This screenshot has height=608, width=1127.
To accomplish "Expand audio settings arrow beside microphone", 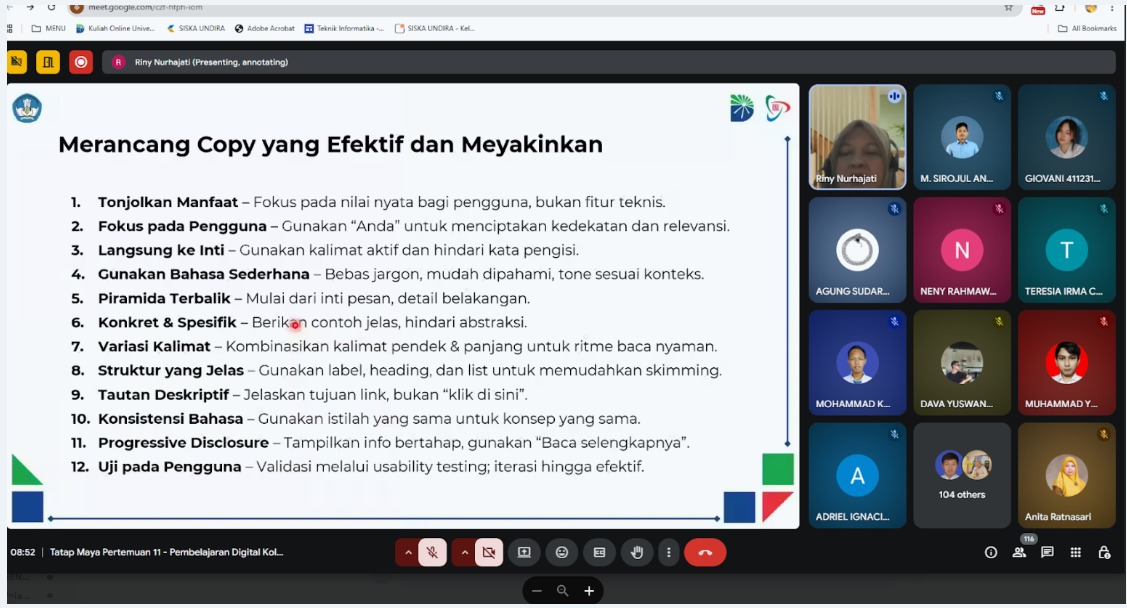I will click(408, 553).
